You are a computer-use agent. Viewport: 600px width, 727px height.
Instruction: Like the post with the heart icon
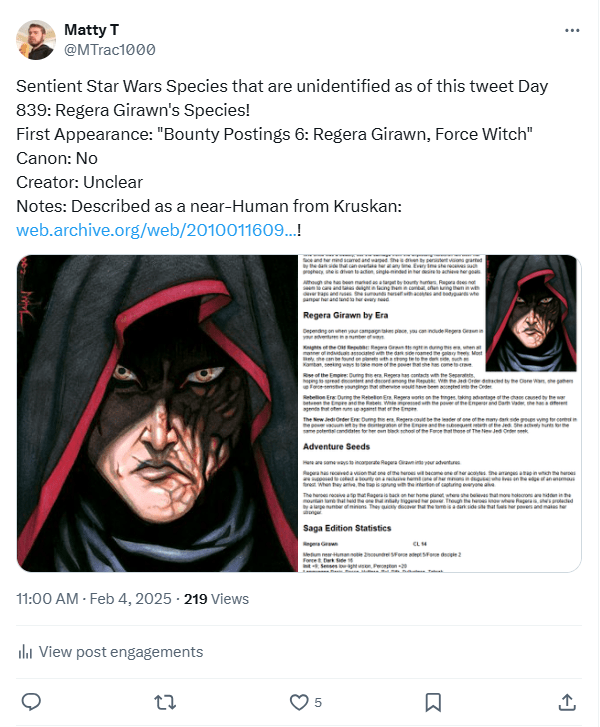tap(299, 701)
